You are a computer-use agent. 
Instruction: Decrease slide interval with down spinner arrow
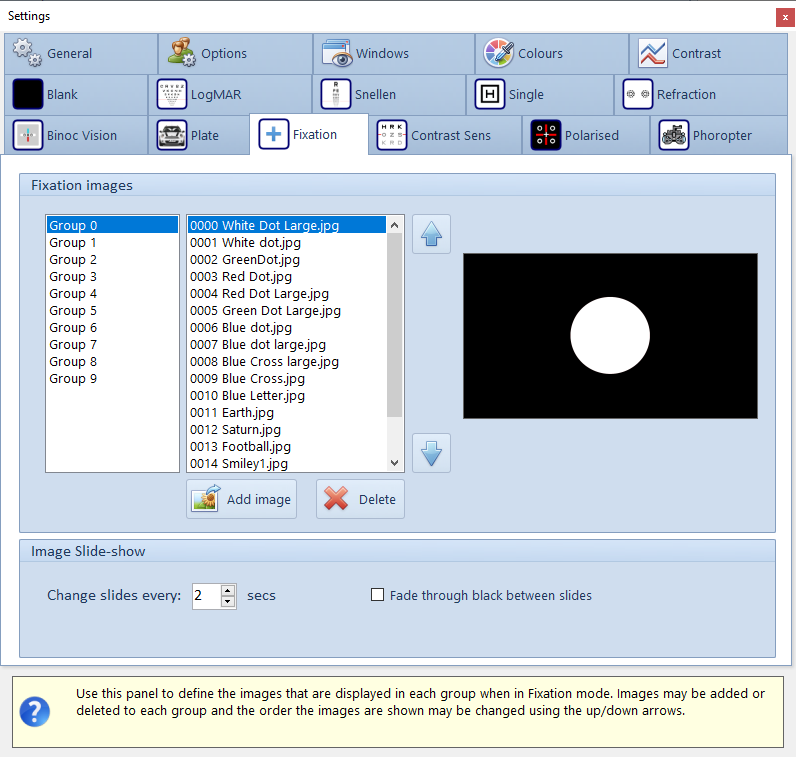click(x=228, y=601)
